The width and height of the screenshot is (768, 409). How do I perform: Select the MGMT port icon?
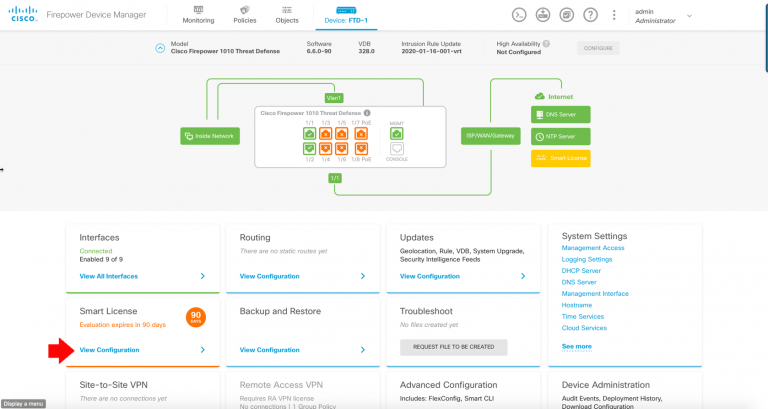[397, 133]
